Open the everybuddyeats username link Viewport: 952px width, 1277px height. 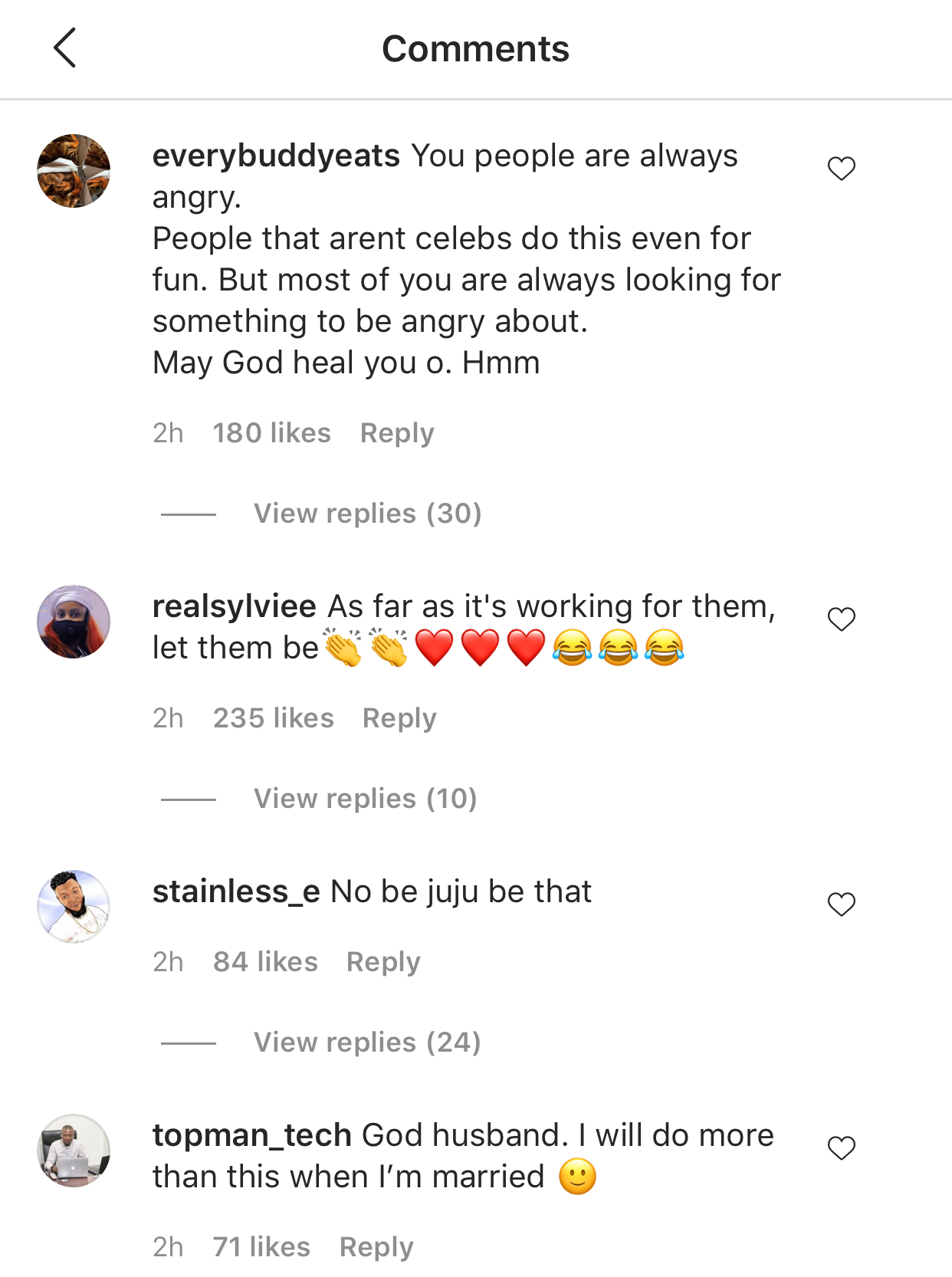(x=276, y=156)
